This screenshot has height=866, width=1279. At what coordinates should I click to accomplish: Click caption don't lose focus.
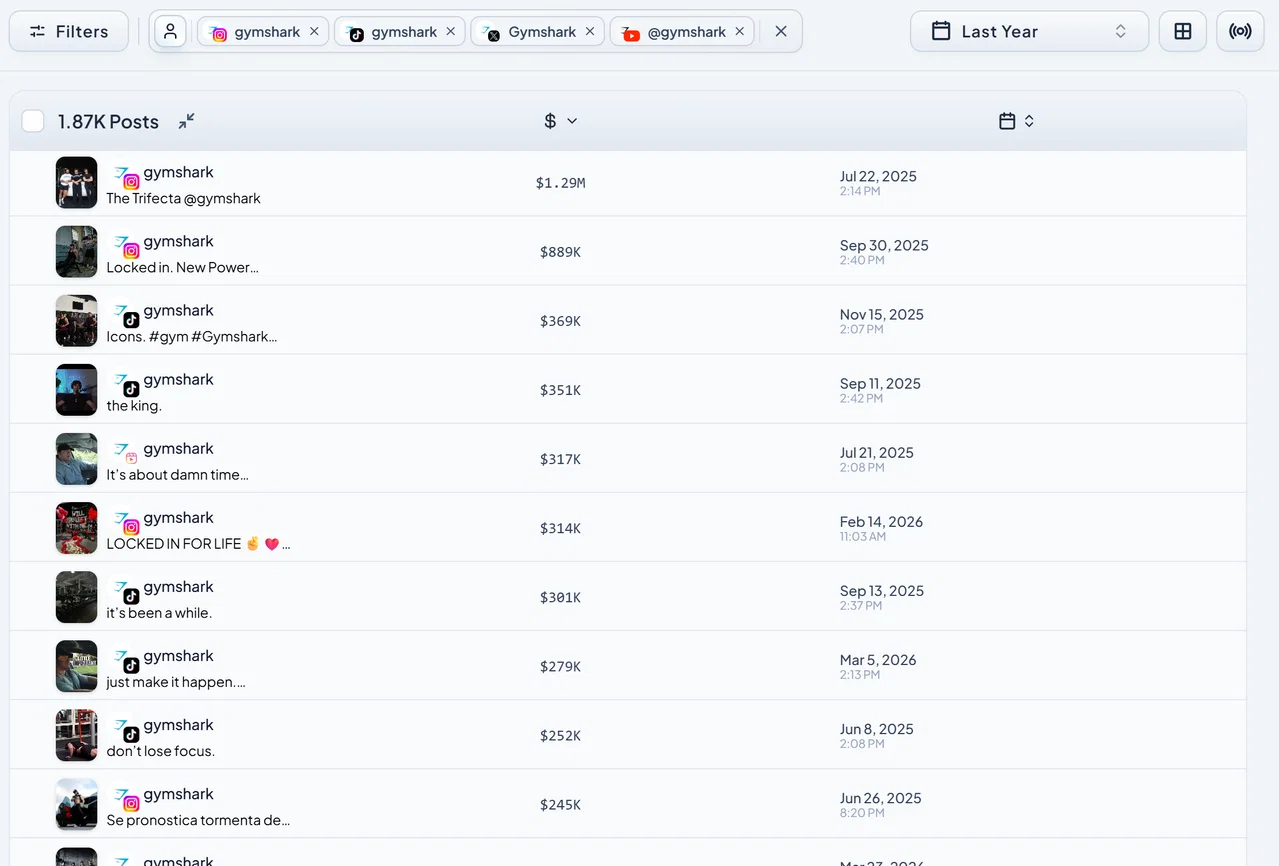pyautogui.click(x=161, y=750)
